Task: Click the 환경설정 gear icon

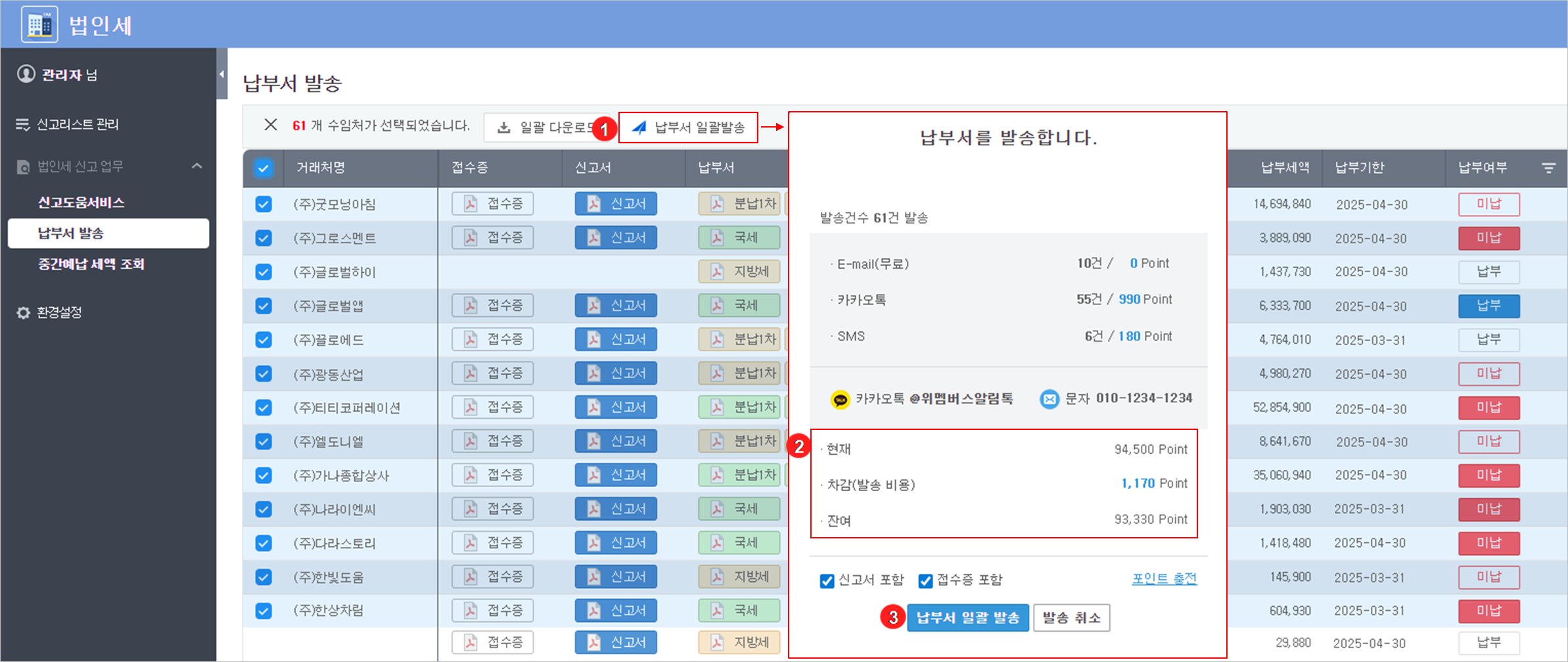Action: [x=23, y=312]
